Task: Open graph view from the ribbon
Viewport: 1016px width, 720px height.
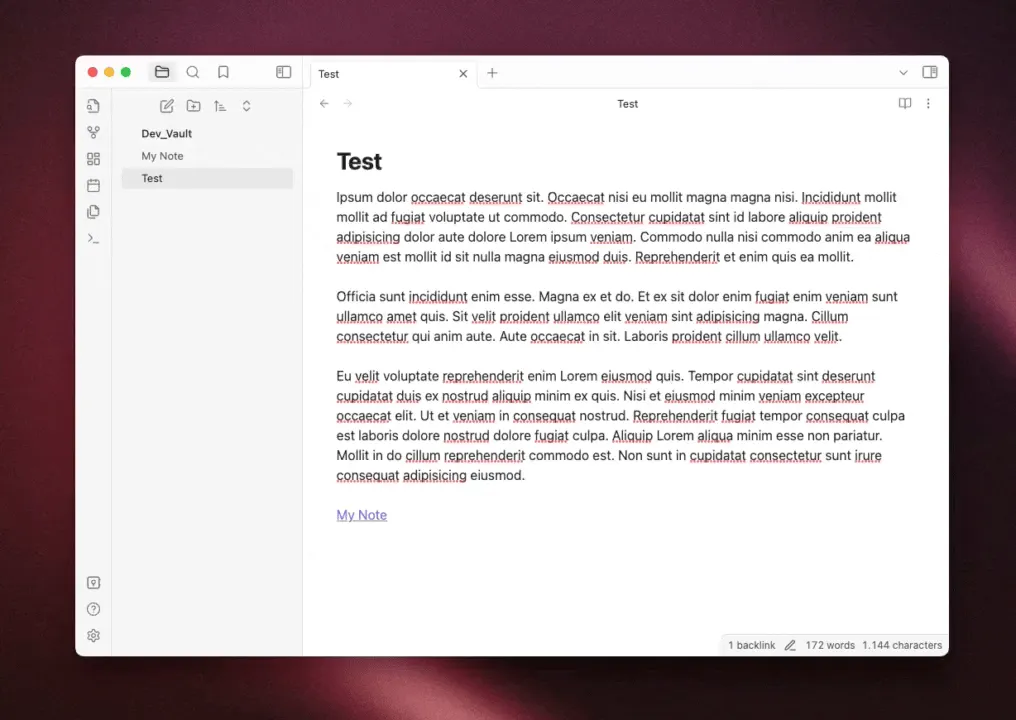Action: pos(93,132)
